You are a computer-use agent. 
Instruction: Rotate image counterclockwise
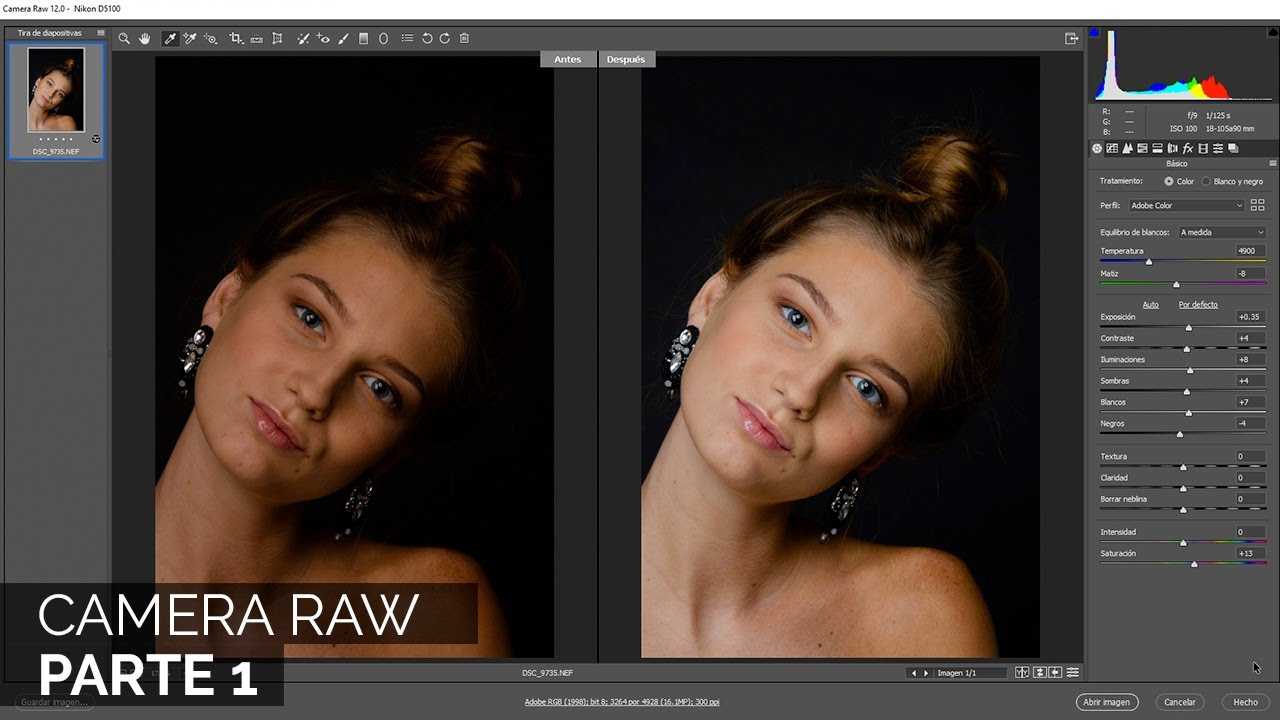point(427,38)
